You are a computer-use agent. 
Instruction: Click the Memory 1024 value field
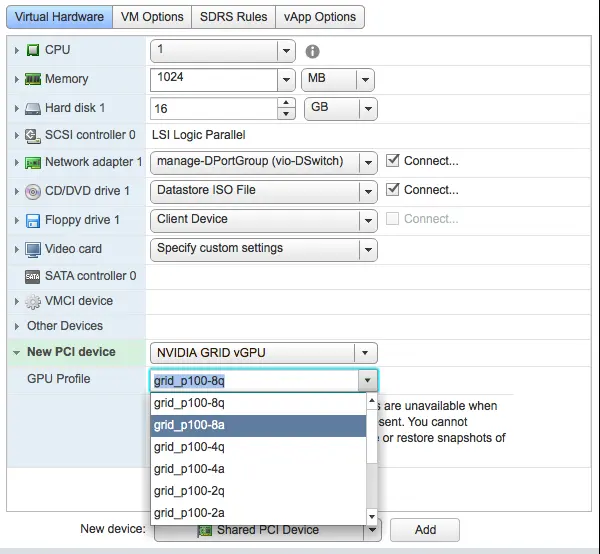[x=214, y=80]
